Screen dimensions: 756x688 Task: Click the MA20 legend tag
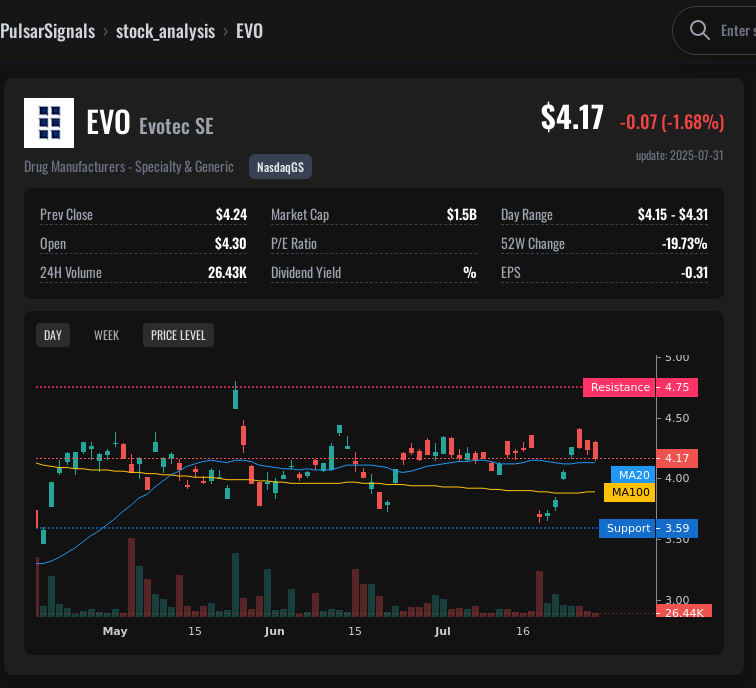click(x=634, y=475)
